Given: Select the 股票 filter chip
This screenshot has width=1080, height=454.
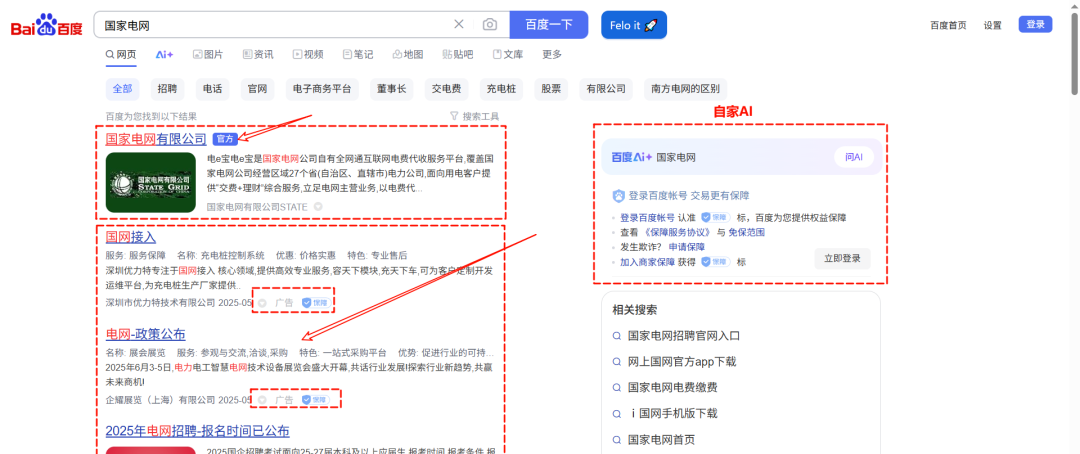Looking at the screenshot, I should coord(551,89).
